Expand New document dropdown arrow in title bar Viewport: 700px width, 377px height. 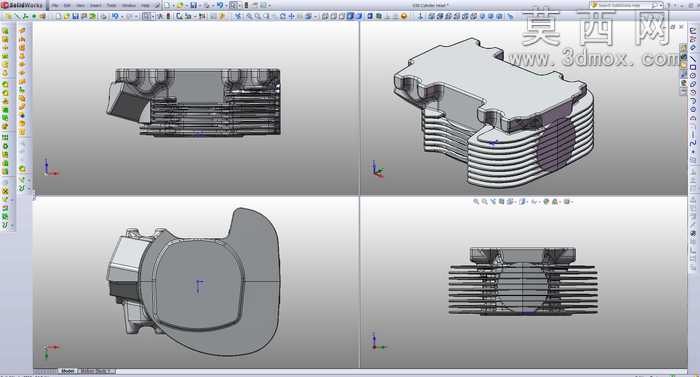coord(174,5)
